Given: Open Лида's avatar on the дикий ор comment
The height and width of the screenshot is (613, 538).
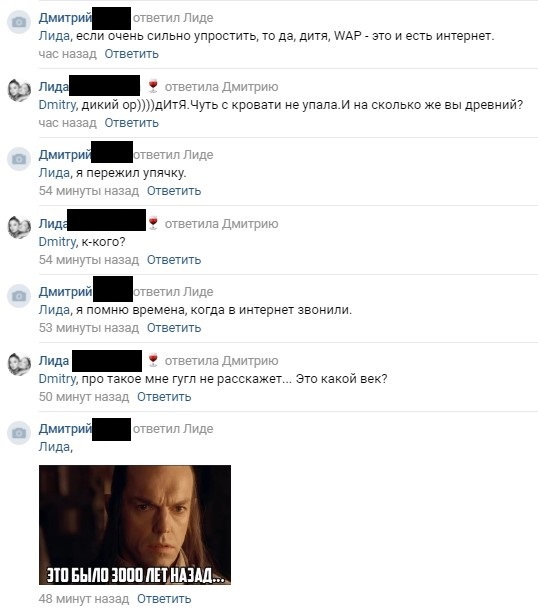Looking at the screenshot, I should pos(19,90).
